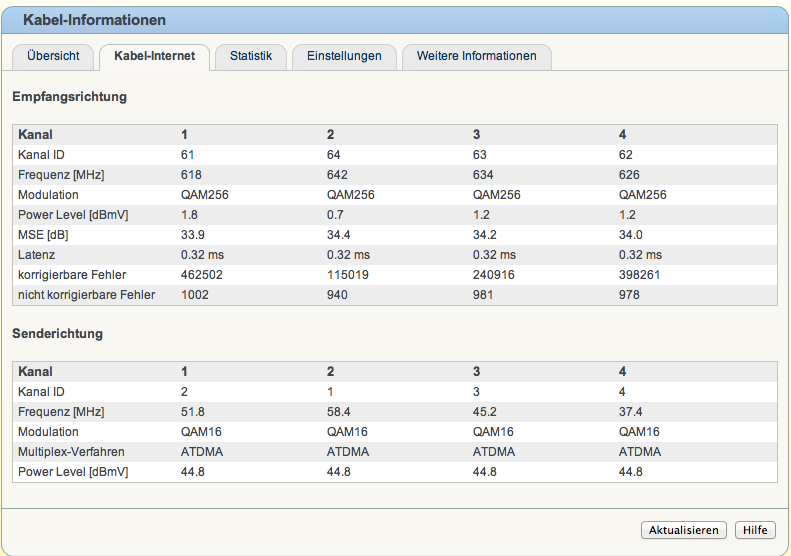Click the downstream Kanal ID 61
The height and width of the screenshot is (556, 791).
pyautogui.click(x=187, y=155)
